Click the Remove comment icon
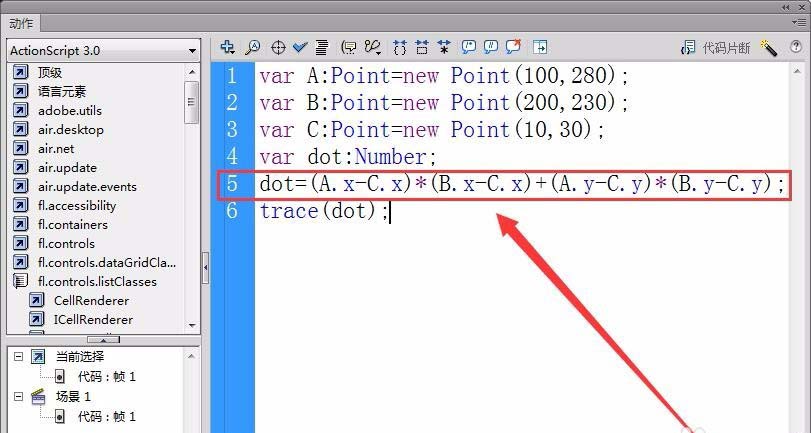 [x=513, y=47]
